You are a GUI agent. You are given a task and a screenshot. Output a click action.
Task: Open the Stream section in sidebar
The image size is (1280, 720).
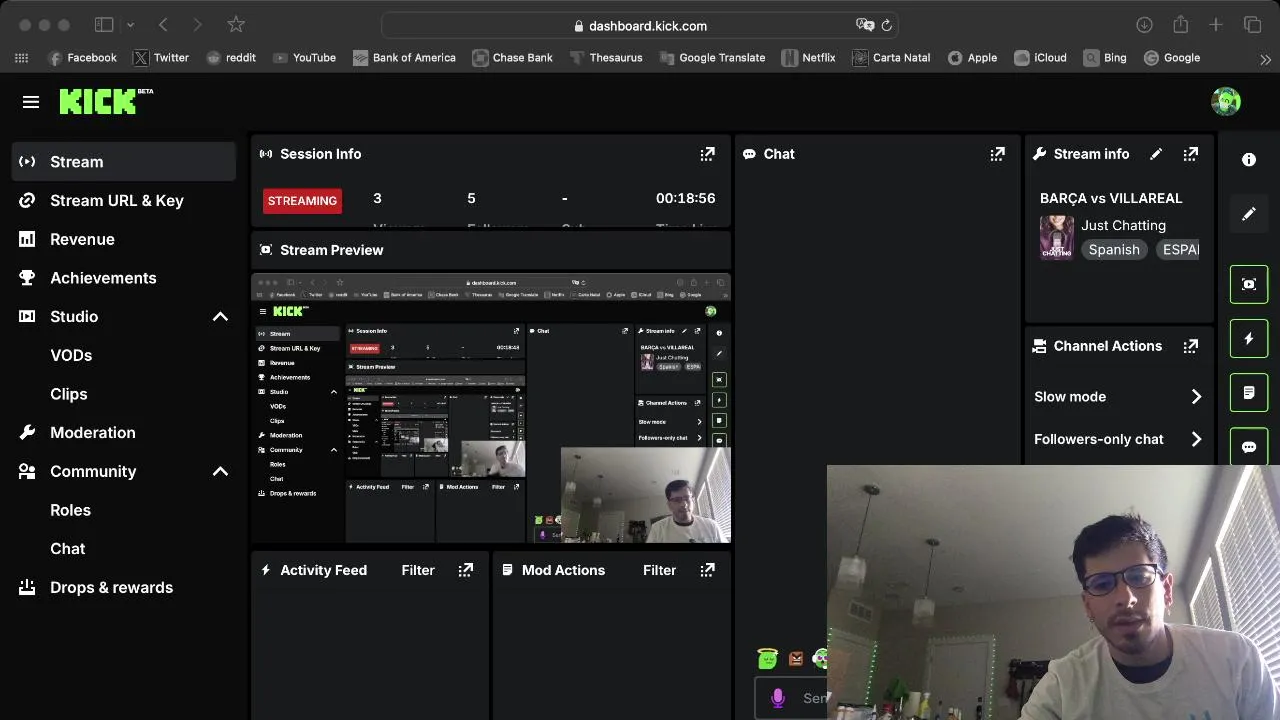(124, 162)
